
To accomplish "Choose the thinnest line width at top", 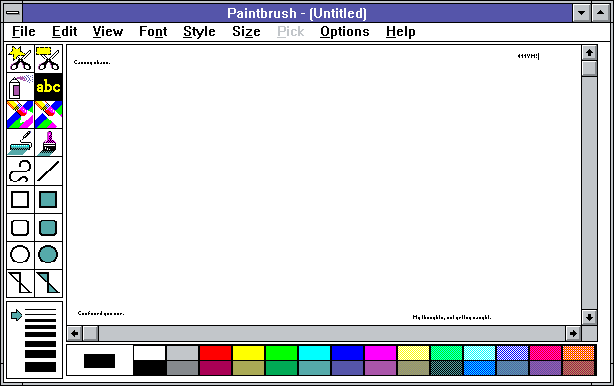I will point(40,310).
